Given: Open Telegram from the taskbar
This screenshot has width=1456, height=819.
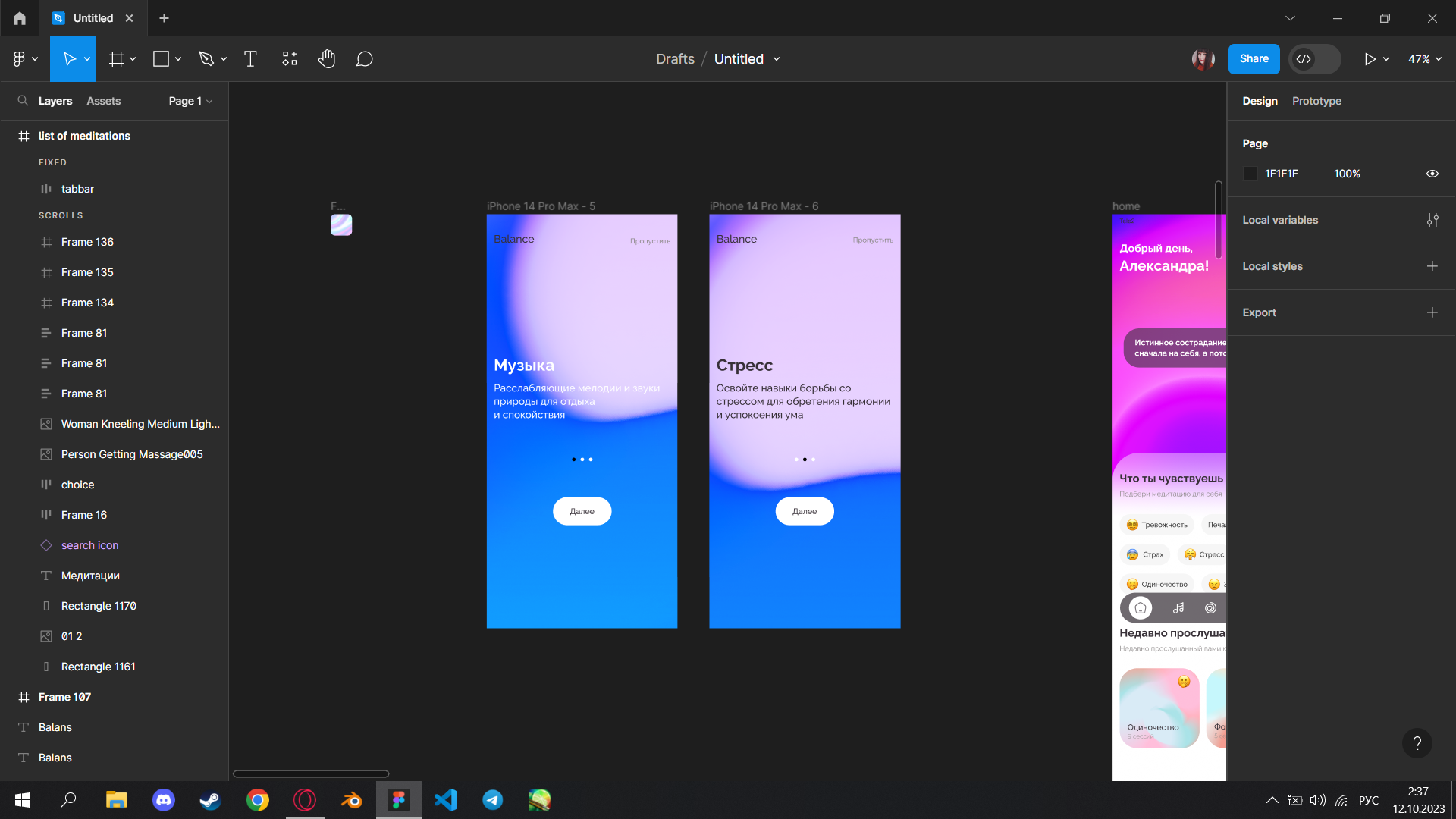Looking at the screenshot, I should [493, 800].
